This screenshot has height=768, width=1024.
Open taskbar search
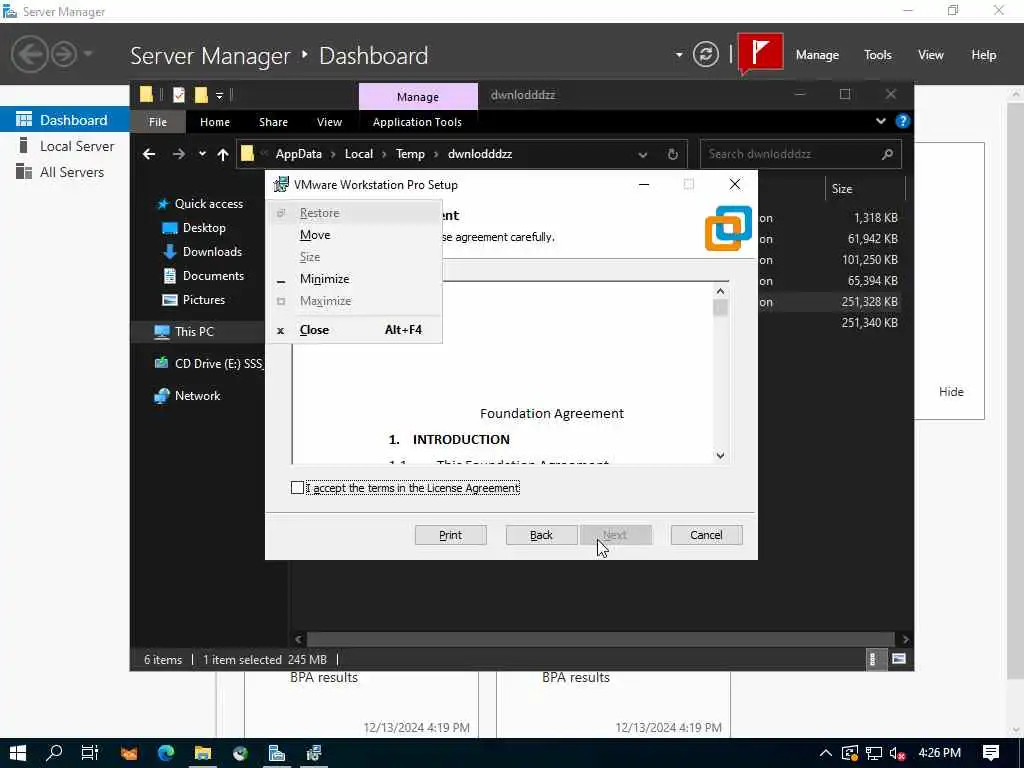click(54, 753)
